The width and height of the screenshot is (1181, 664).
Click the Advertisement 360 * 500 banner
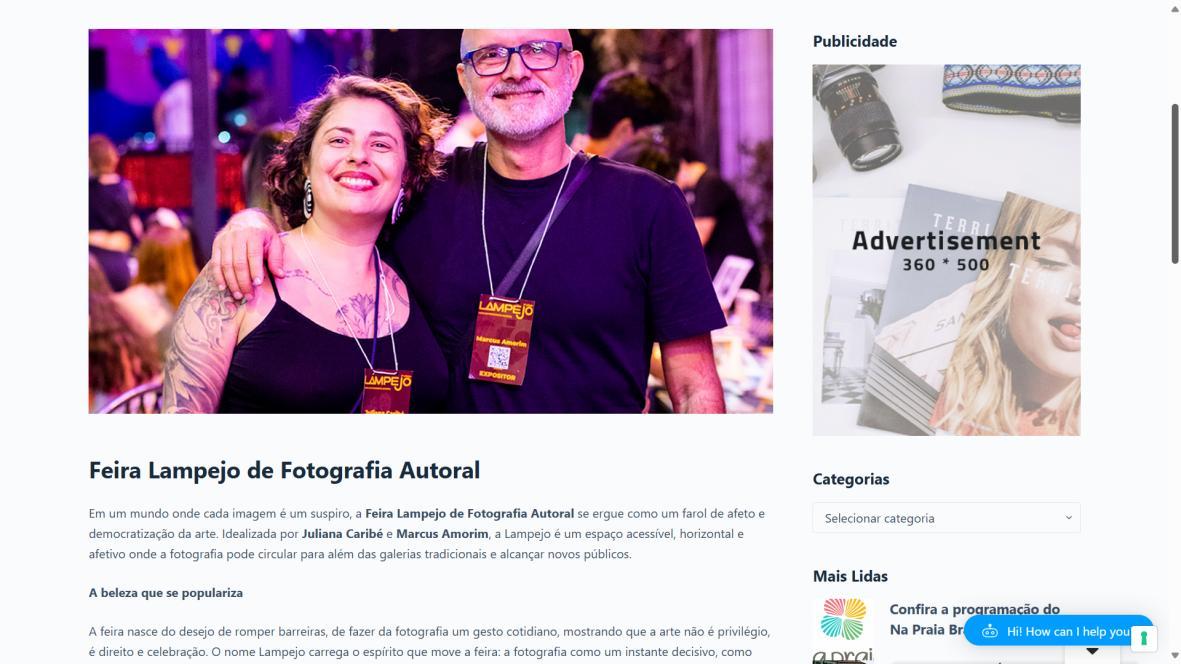946,250
